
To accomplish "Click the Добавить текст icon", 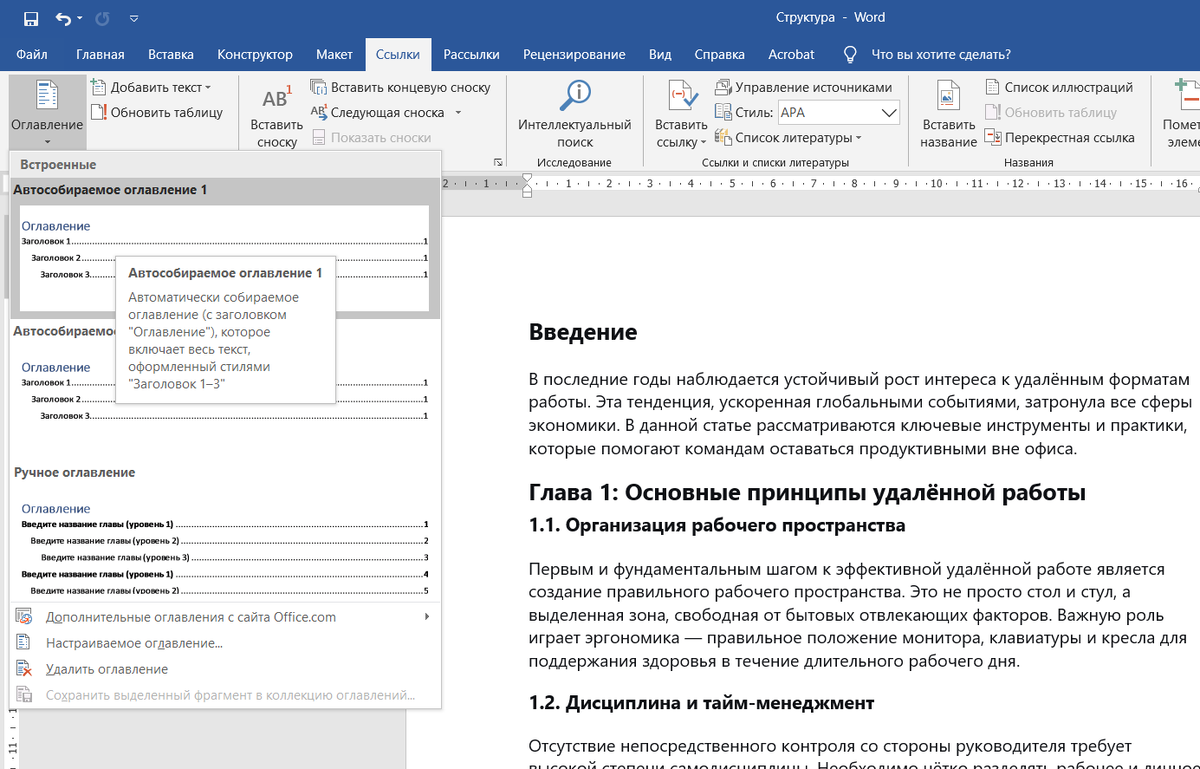I will coord(98,88).
